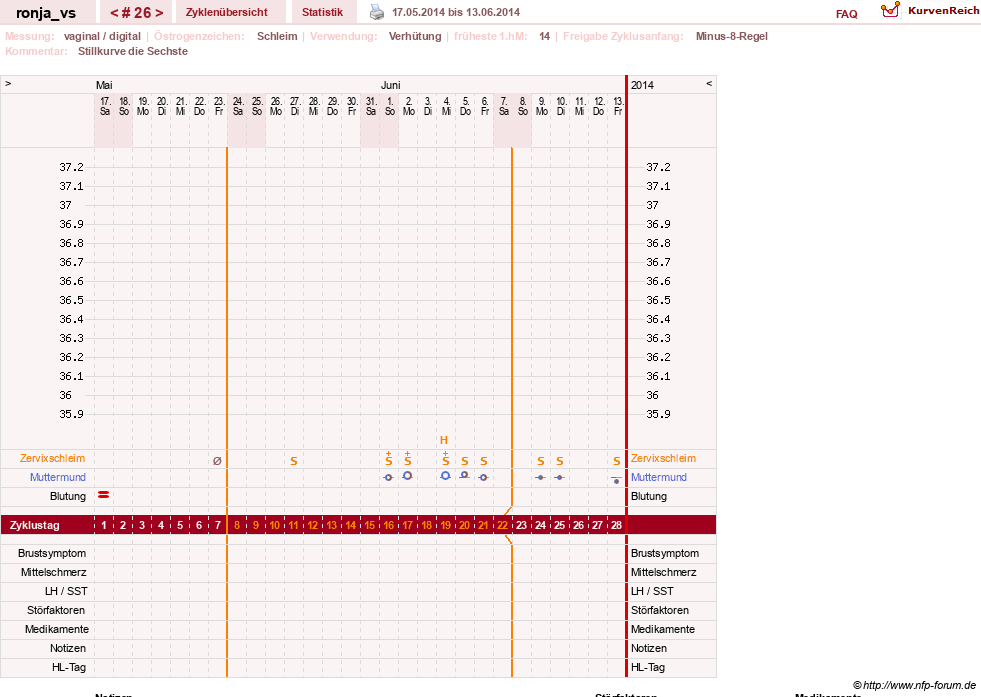Click the Ø cervical mucus mark on day 7
The height and width of the screenshot is (697, 981).
point(217,461)
